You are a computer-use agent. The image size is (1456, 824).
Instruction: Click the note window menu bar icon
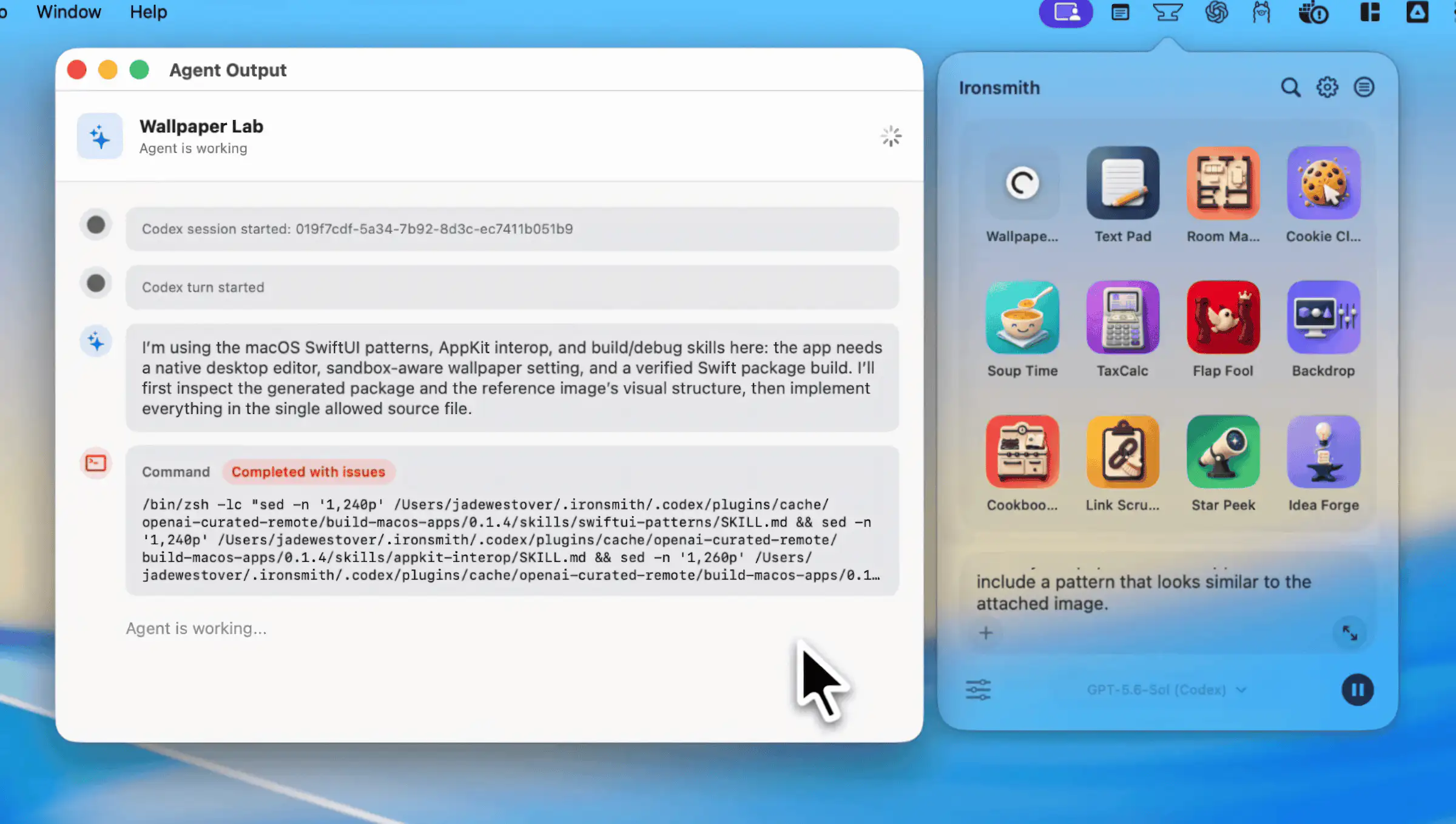(x=1120, y=12)
